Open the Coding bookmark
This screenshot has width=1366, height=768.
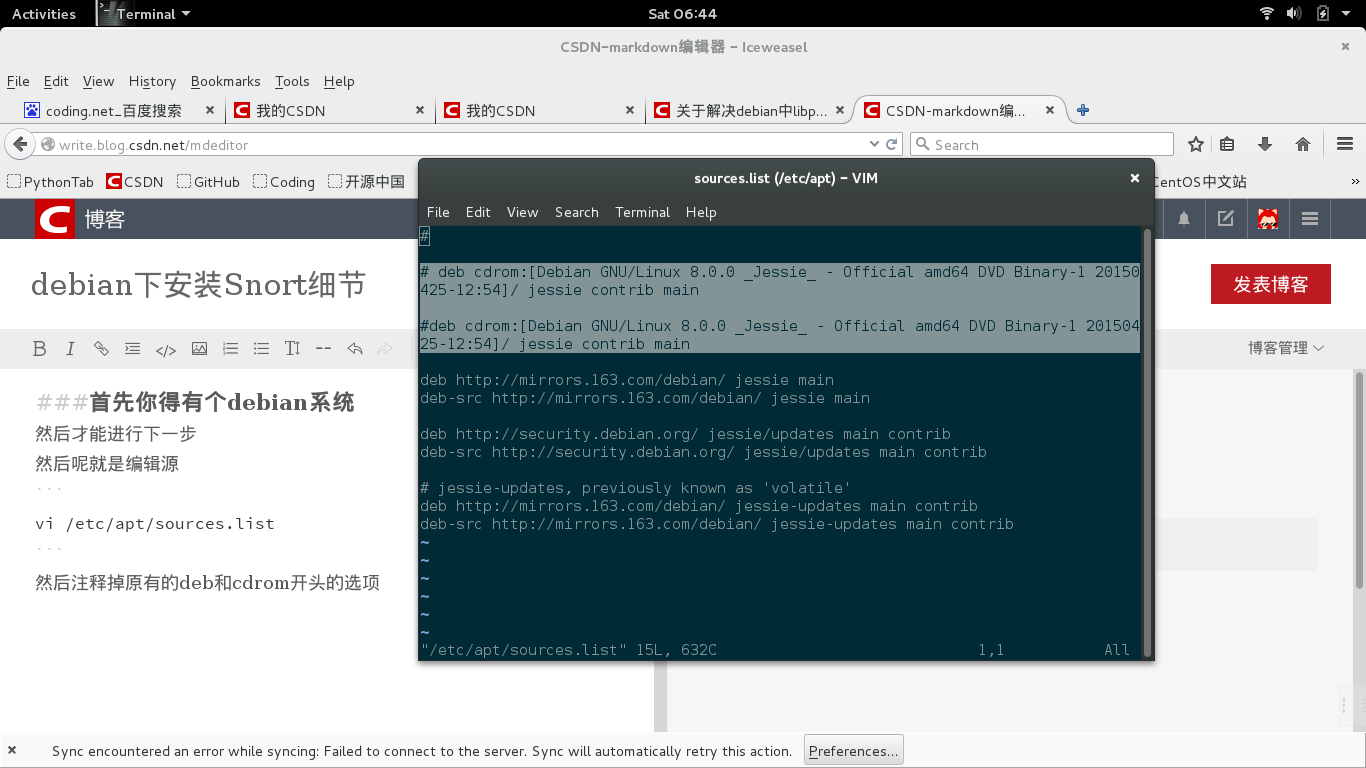284,182
